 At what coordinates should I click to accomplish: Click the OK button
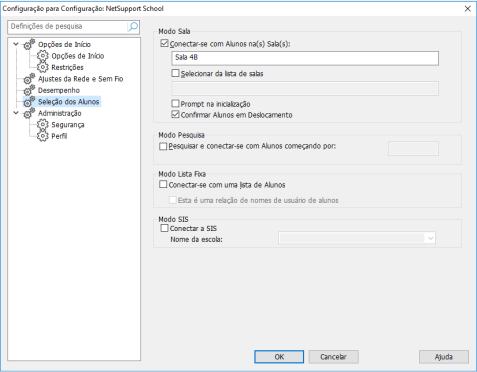(x=279, y=357)
